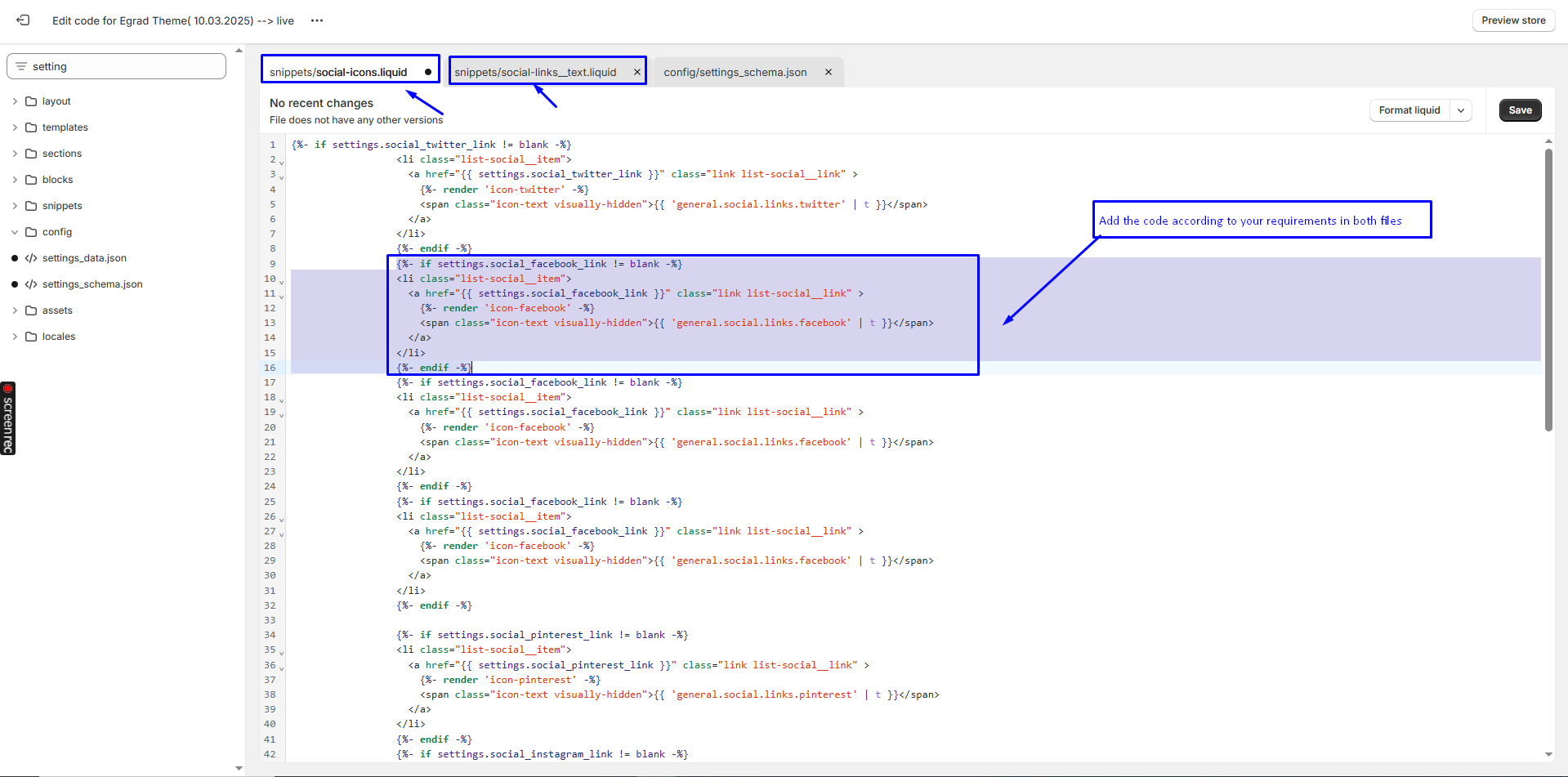Open the three-dot more actions menu
The height and width of the screenshot is (777, 1568).
point(317,20)
